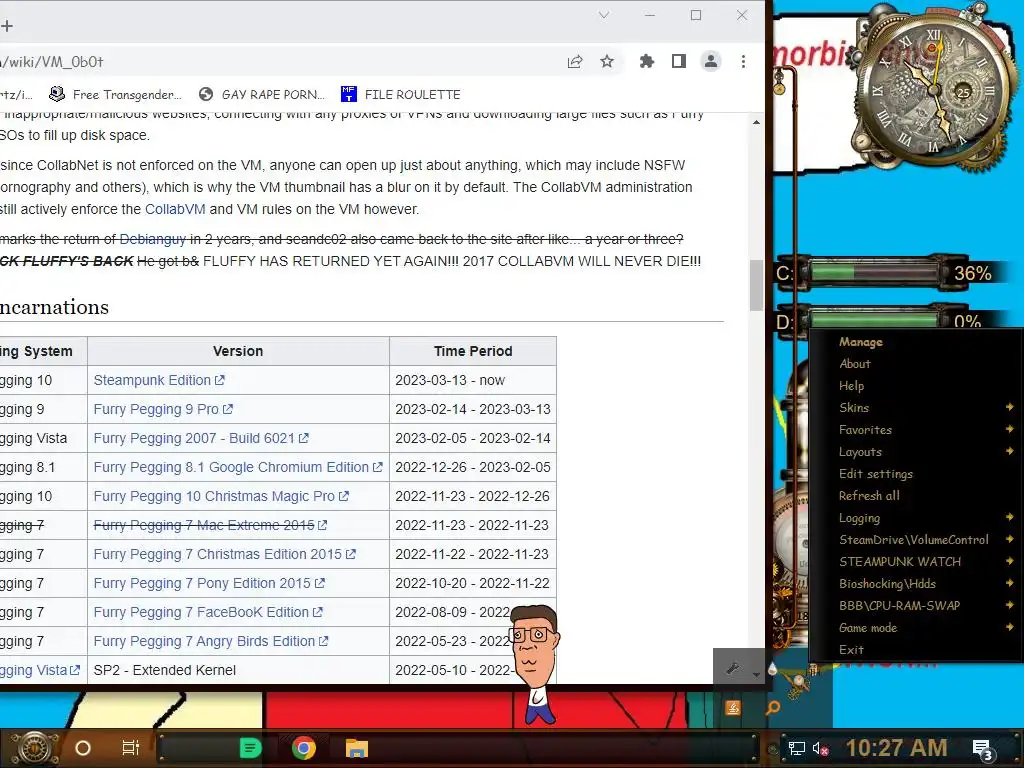Expand the Bioshocking\Hdds submenu
This screenshot has width=1024, height=768.
click(916, 584)
